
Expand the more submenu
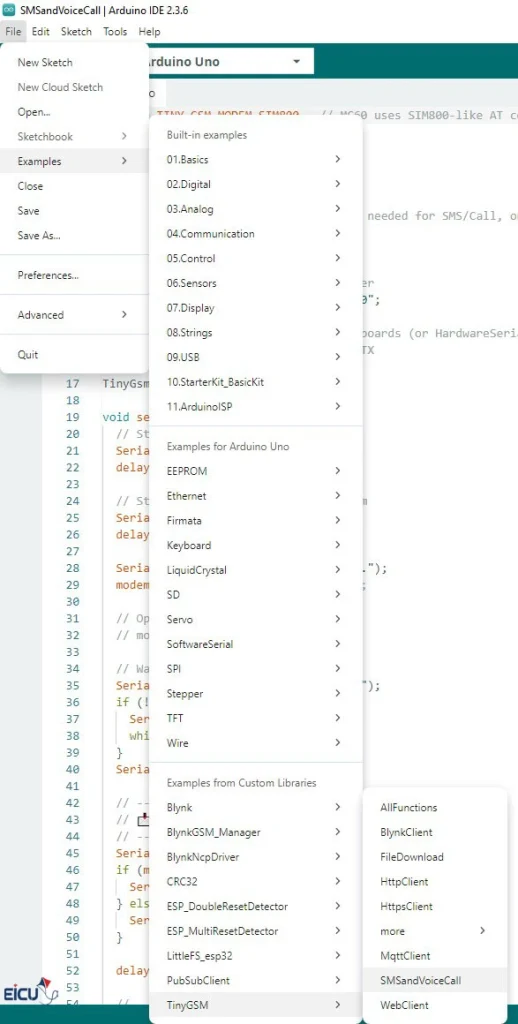434,931
